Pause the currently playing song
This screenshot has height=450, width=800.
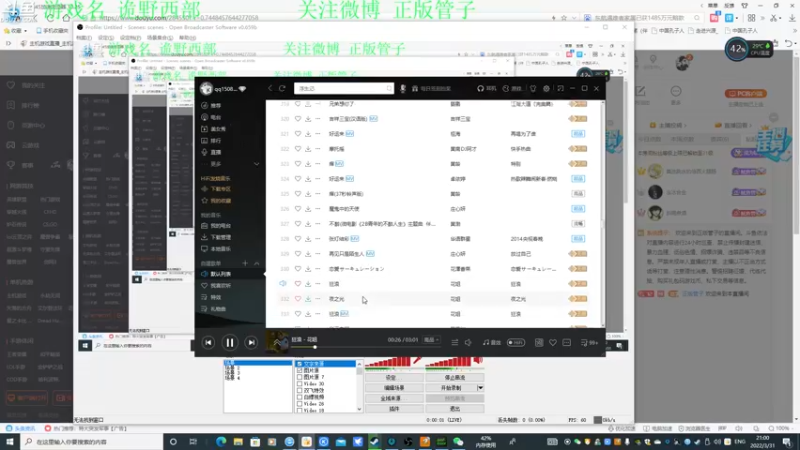click(230, 343)
